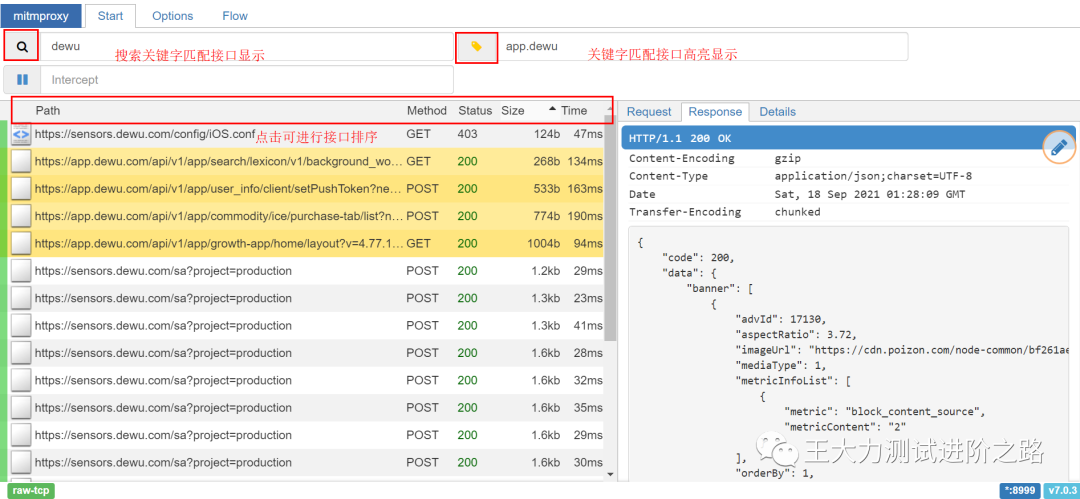Click the Intercept pause icon
The width and height of the screenshot is (1080, 499).
point(22,80)
